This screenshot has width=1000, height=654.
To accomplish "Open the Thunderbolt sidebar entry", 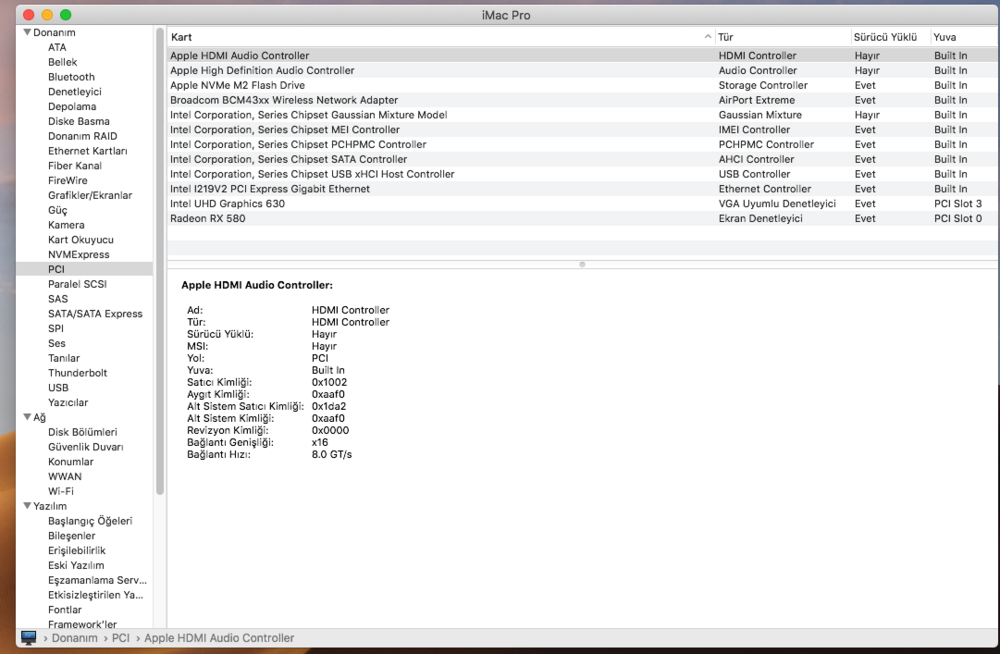I will pos(77,373).
